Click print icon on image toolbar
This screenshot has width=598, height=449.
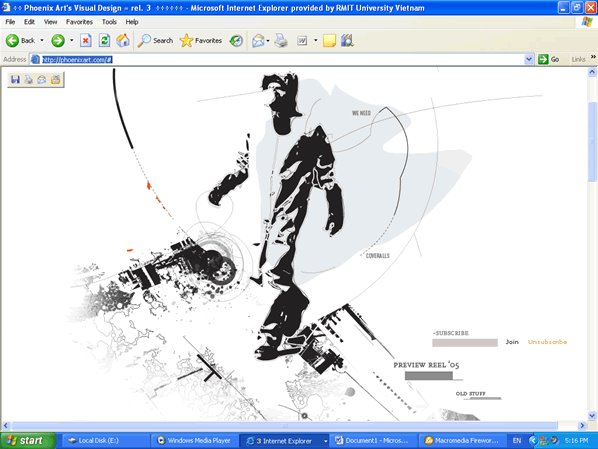pyautogui.click(x=29, y=79)
